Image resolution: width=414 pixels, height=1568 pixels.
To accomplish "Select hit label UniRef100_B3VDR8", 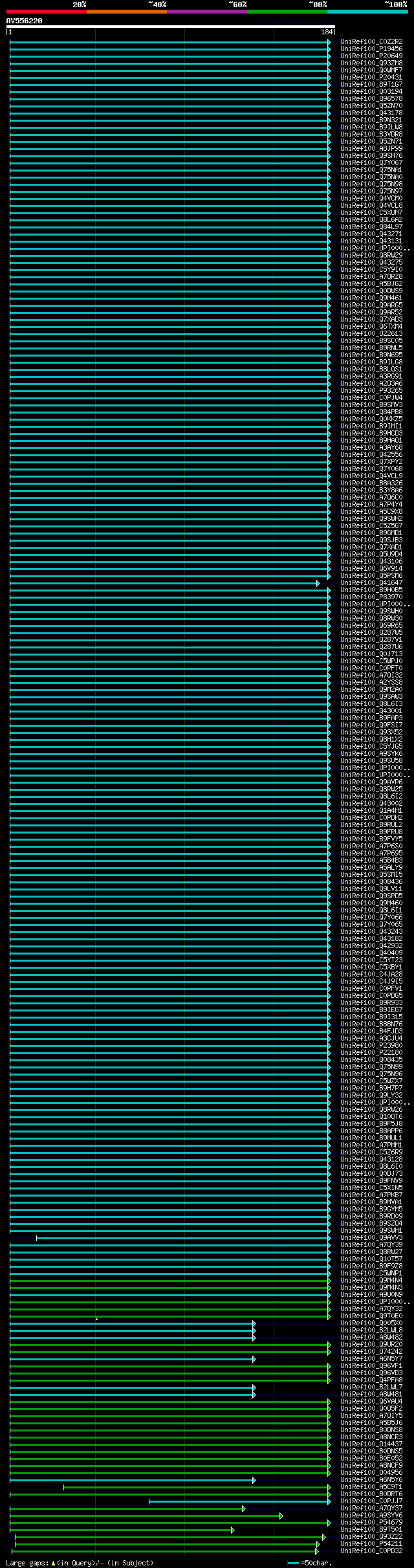I will click(371, 135).
